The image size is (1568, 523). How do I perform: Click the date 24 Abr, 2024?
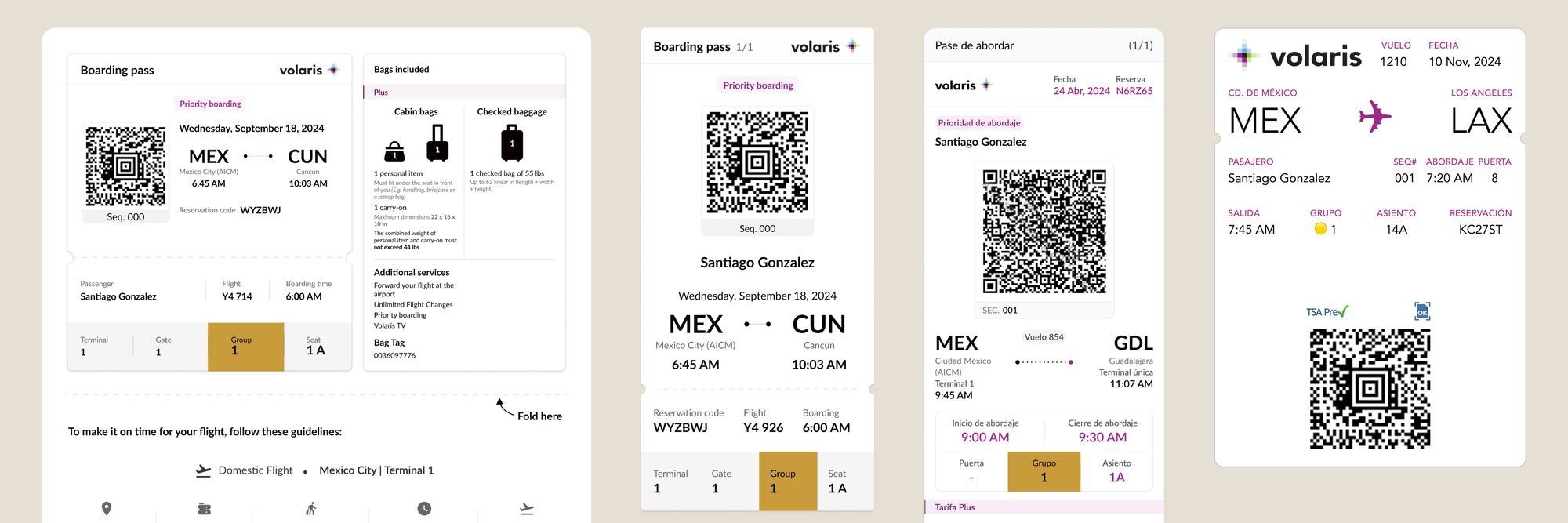click(1081, 91)
